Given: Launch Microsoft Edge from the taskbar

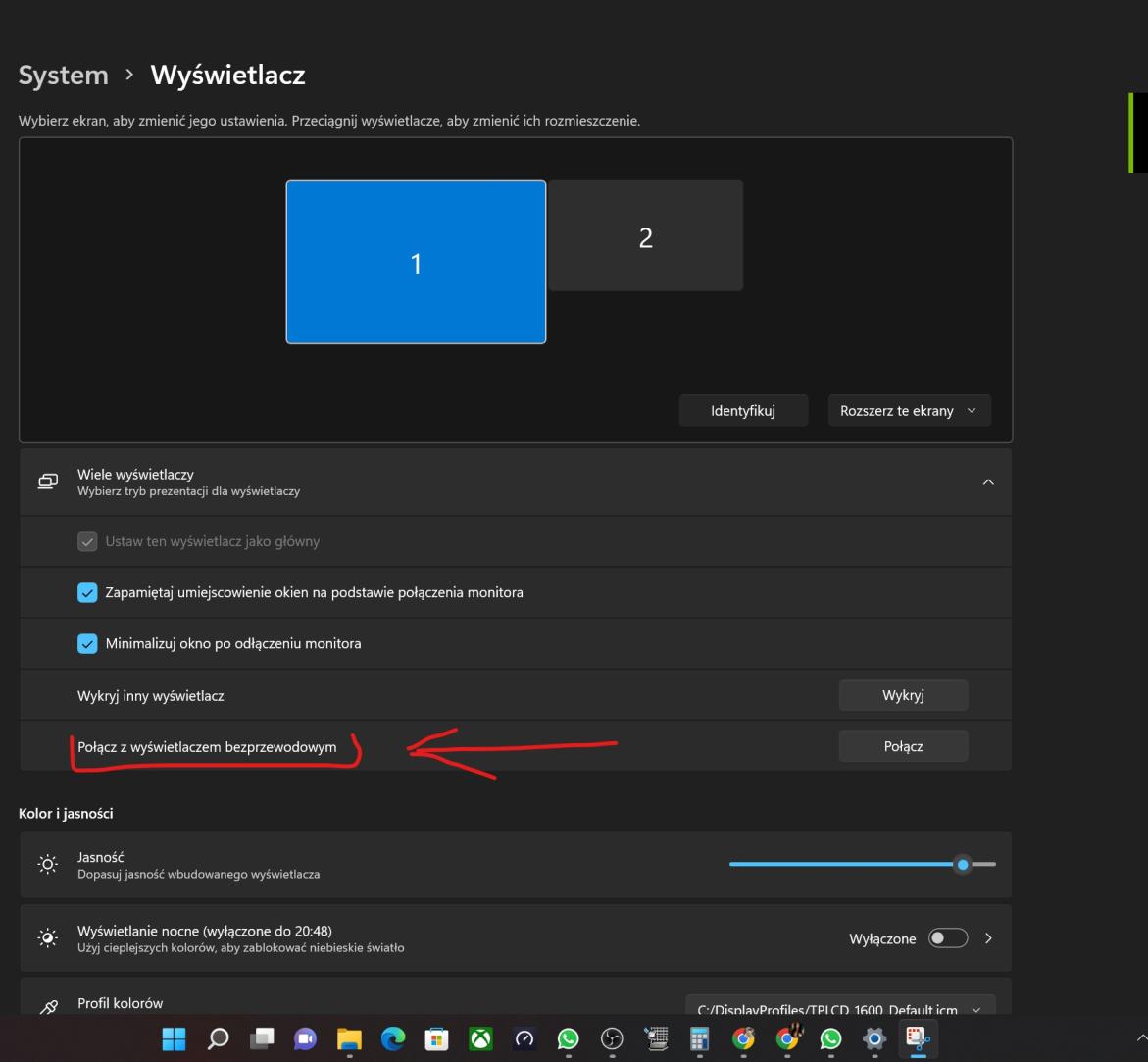Looking at the screenshot, I should click(x=393, y=1038).
